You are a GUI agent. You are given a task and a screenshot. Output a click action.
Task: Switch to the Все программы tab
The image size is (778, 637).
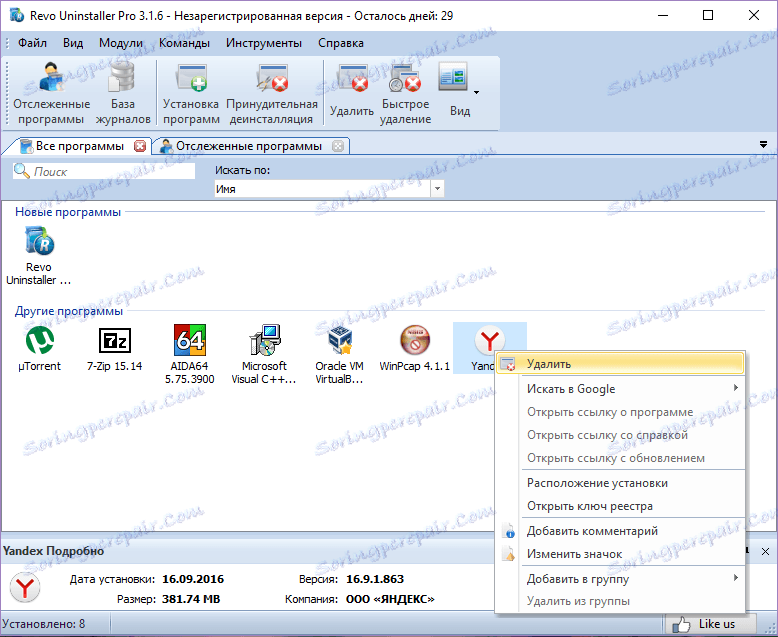(79, 146)
